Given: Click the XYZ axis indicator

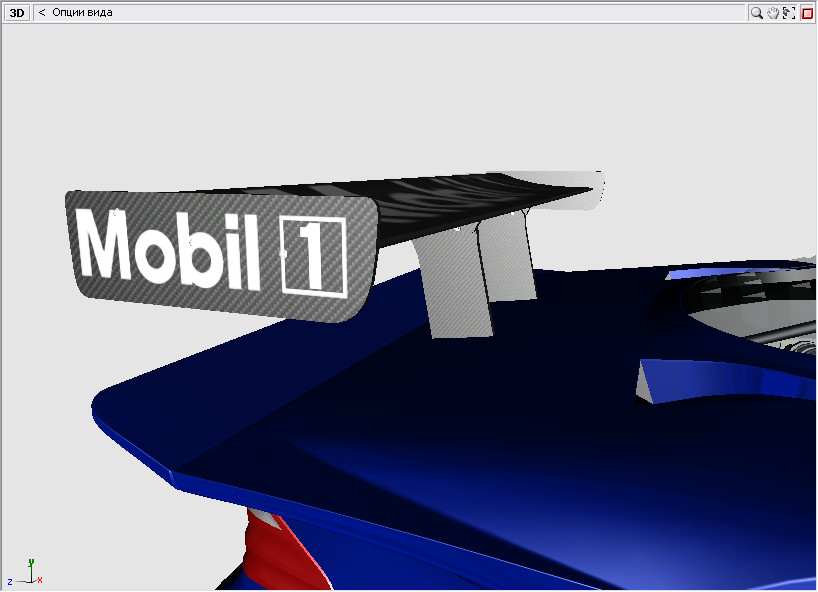Looking at the screenshot, I should point(25,571).
